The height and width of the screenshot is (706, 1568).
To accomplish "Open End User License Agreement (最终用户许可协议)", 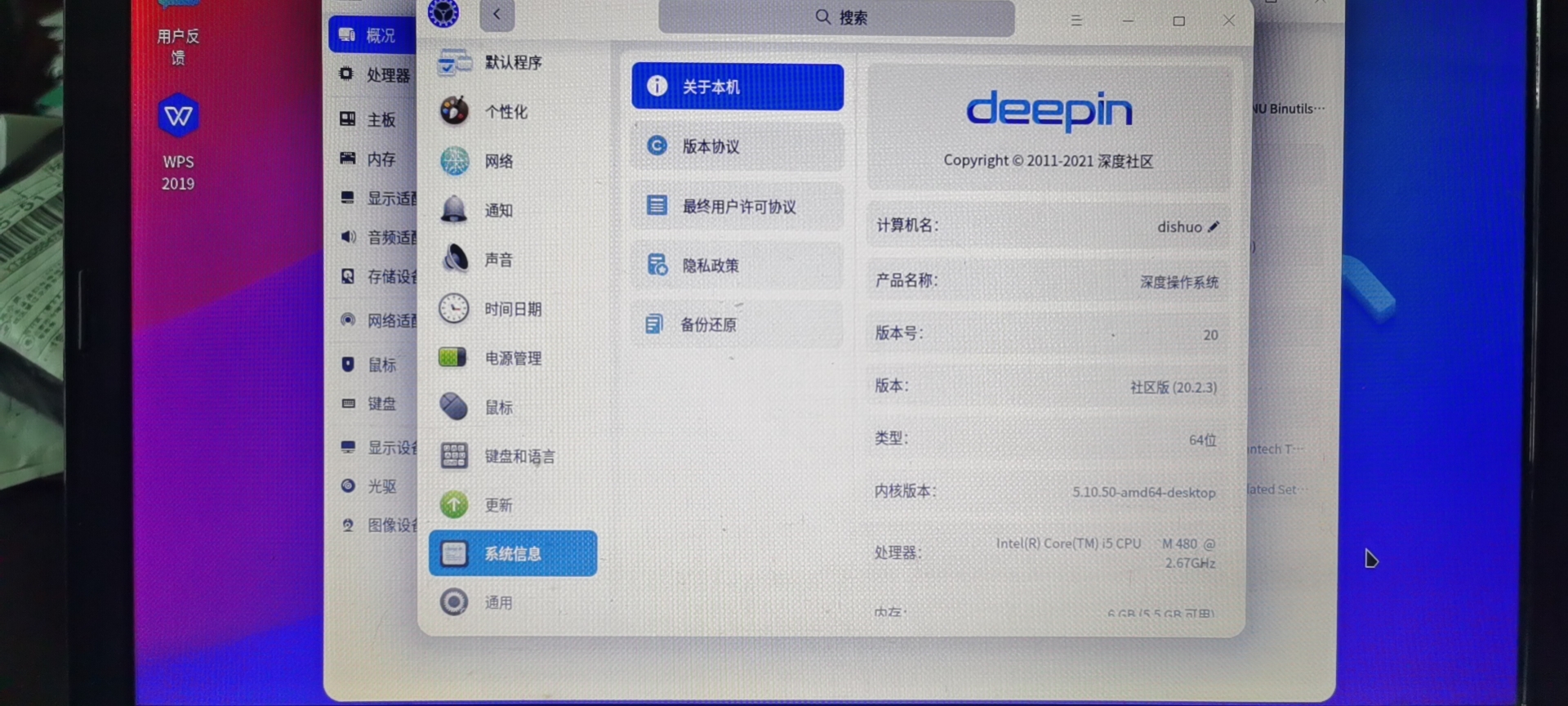I will pos(737,206).
